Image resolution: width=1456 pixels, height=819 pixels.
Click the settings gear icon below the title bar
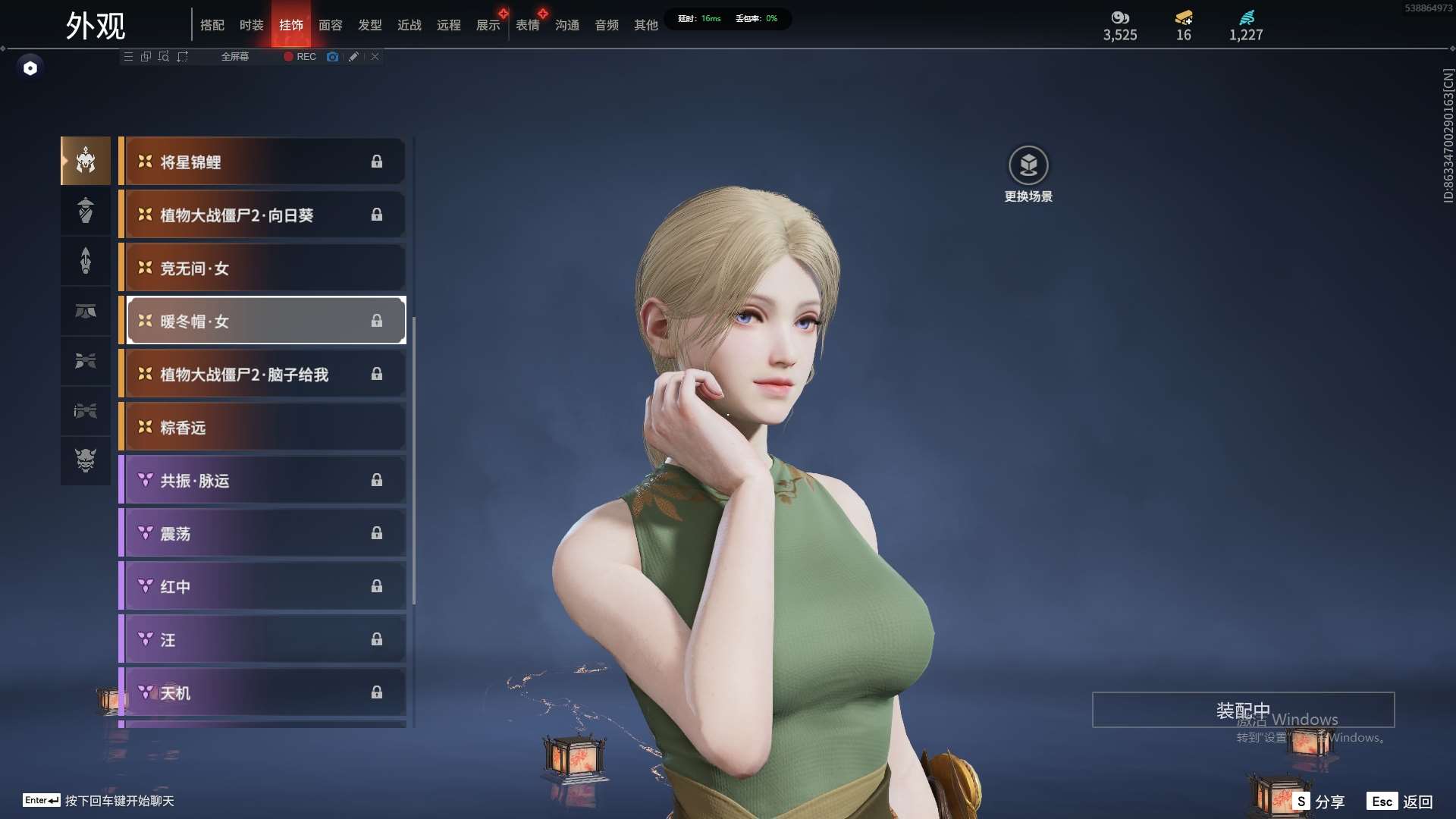point(30,67)
